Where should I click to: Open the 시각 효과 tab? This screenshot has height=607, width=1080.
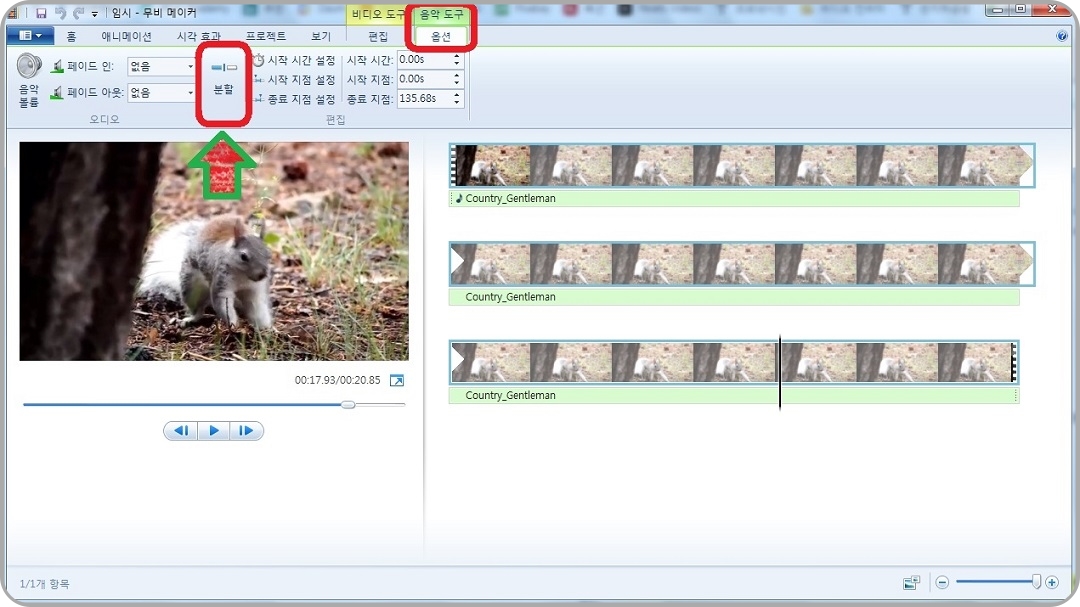[198, 36]
